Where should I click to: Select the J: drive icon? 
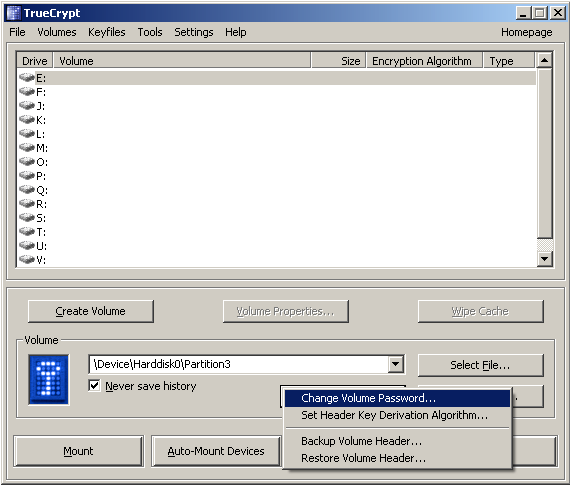(x=27, y=106)
